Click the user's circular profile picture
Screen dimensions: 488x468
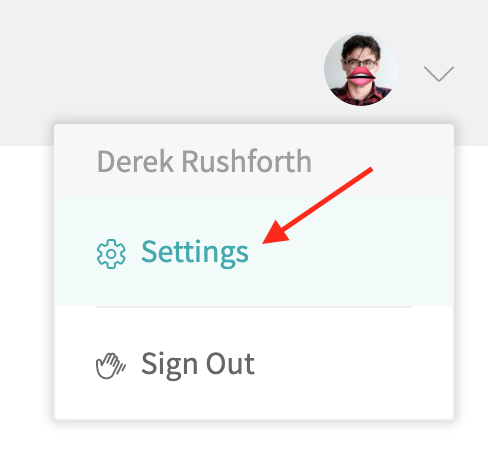click(361, 69)
